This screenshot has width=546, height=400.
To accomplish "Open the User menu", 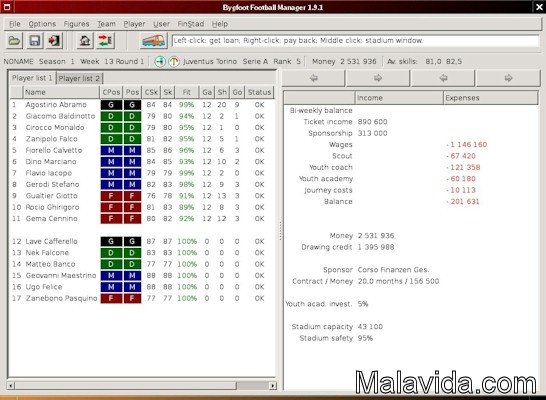I will click(x=162, y=24).
